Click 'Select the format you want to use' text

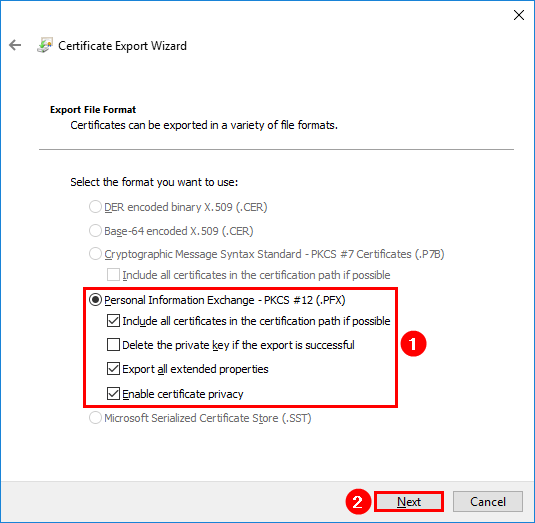154,182
